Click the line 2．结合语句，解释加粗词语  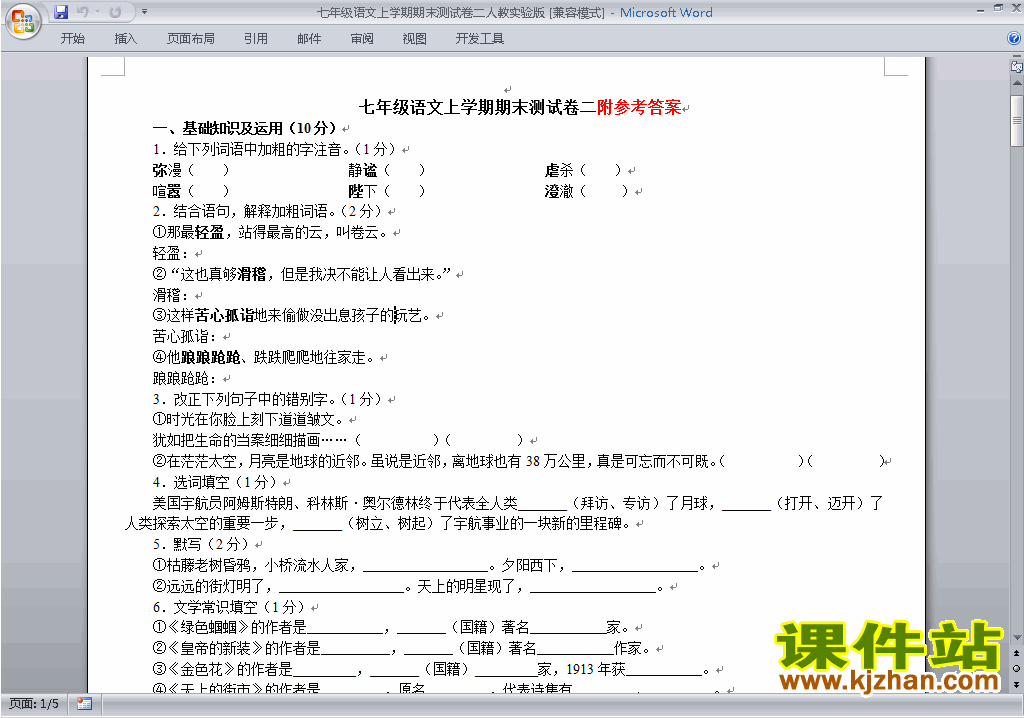click(268, 212)
